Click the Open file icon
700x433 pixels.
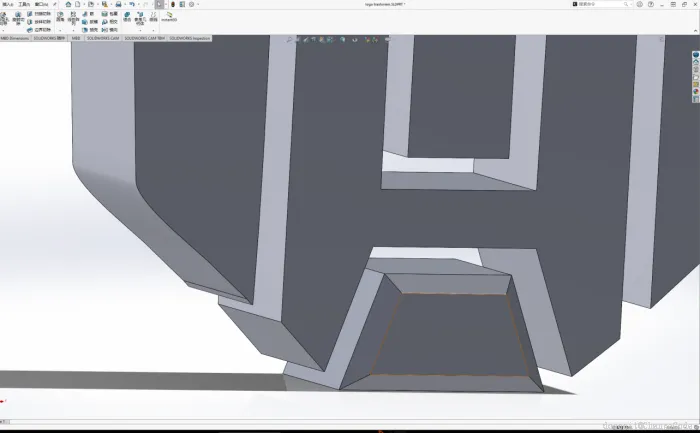point(91,4)
